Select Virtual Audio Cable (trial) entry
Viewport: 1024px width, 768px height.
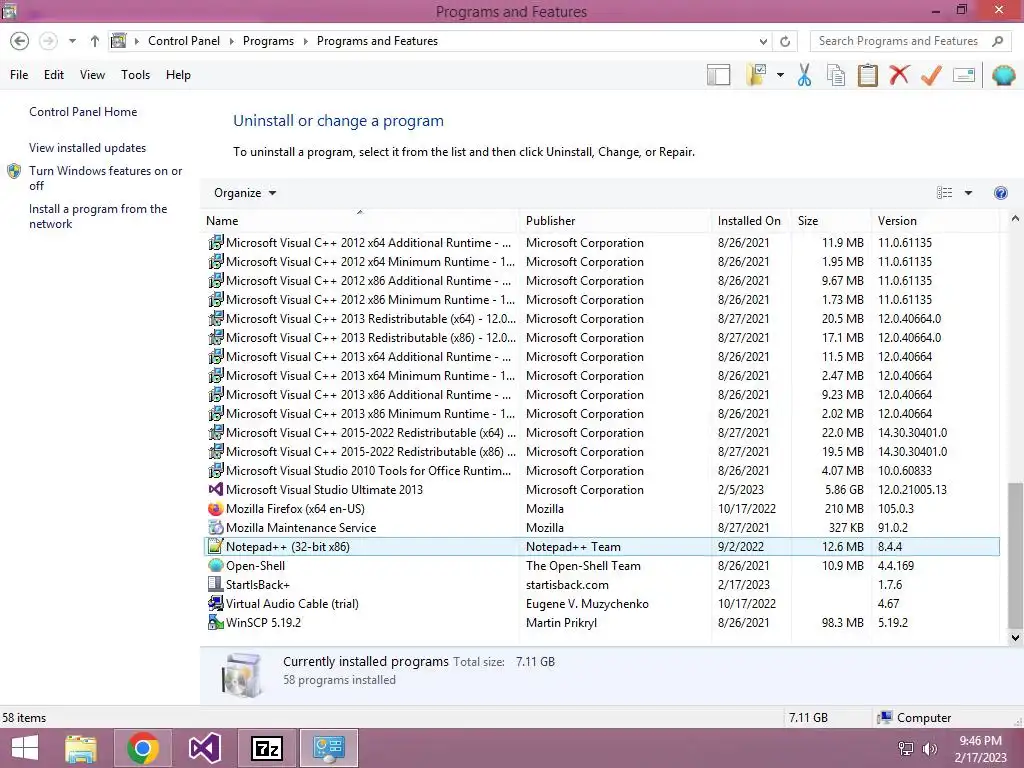(x=601, y=603)
